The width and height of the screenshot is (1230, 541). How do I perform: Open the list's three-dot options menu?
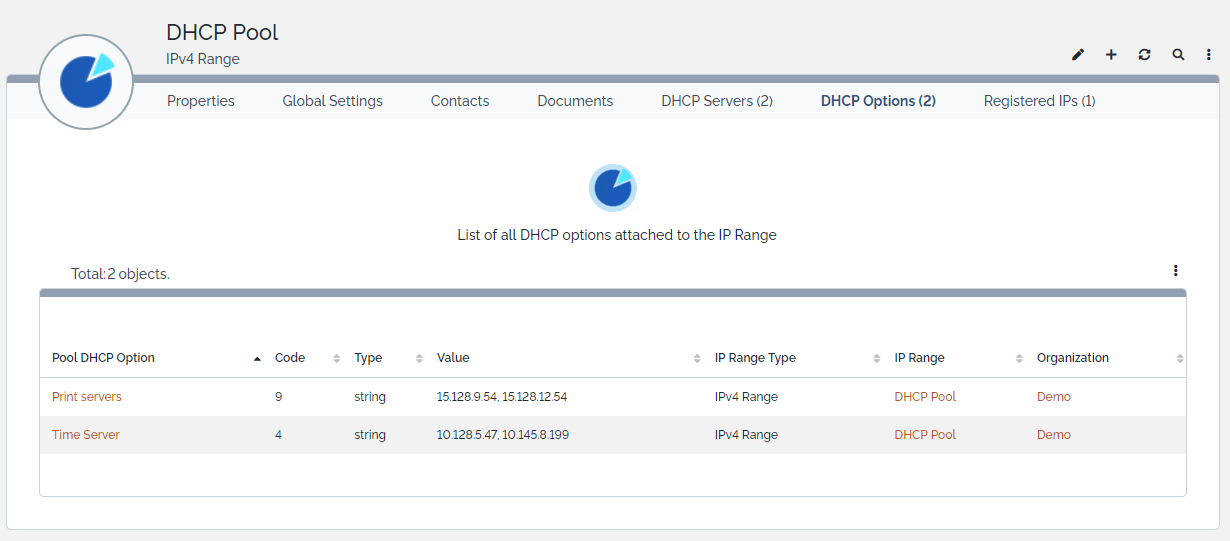(x=1176, y=270)
